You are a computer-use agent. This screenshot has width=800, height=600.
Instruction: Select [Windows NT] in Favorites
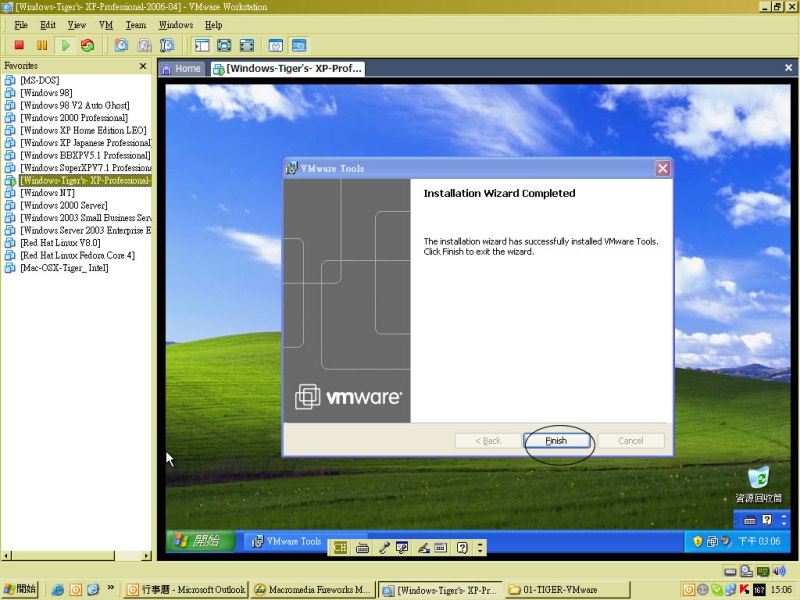[x=47, y=193]
